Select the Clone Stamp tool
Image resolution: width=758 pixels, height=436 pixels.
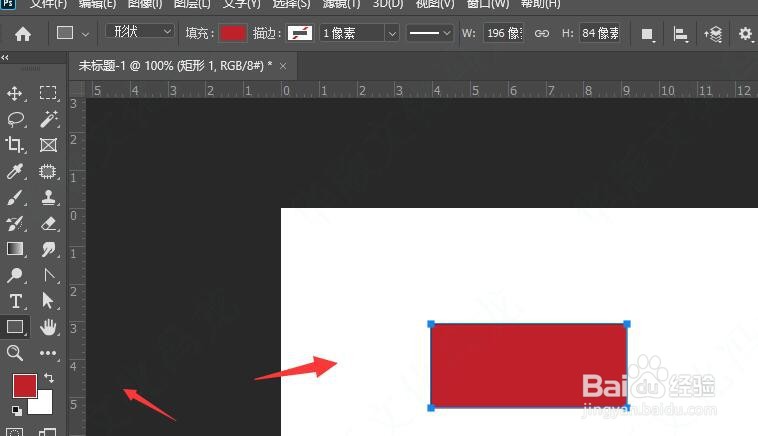click(48, 197)
